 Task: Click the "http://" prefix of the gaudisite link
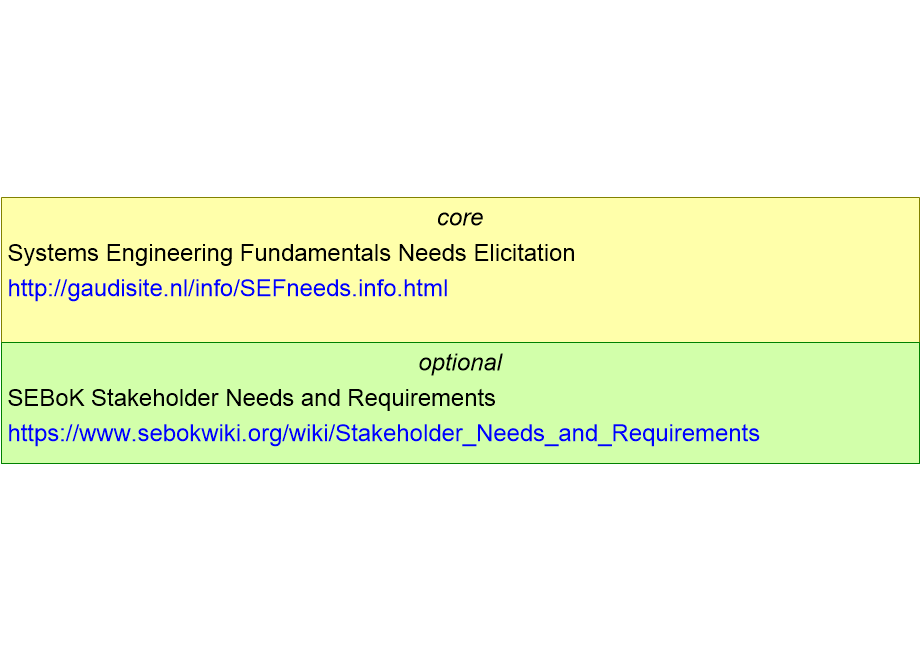click(x=38, y=289)
